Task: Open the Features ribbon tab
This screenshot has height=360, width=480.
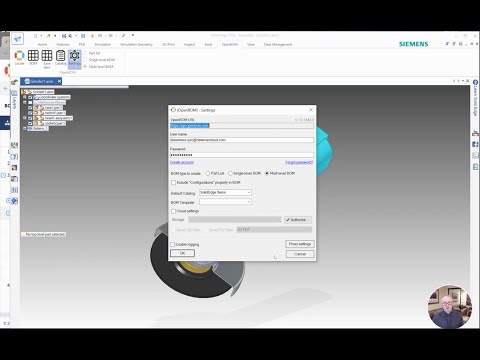Action: pos(63,44)
